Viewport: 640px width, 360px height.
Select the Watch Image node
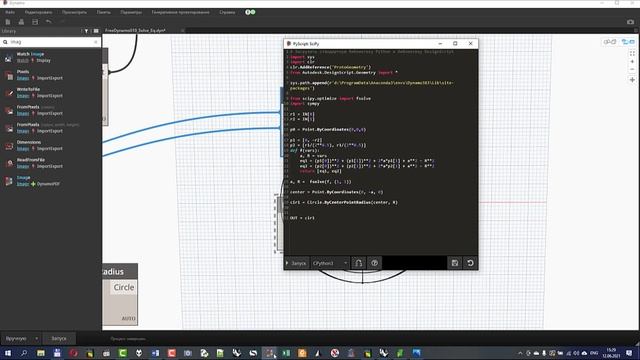pos(51,57)
